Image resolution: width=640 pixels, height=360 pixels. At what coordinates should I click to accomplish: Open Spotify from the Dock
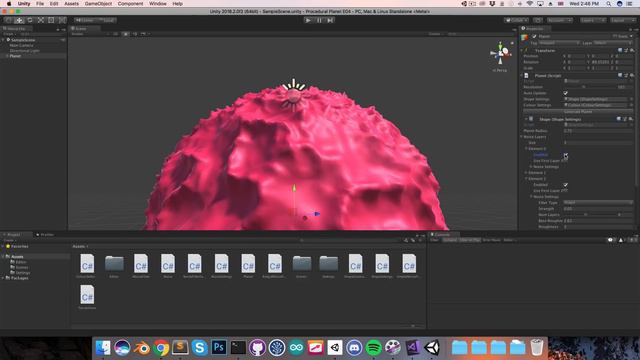[373, 348]
